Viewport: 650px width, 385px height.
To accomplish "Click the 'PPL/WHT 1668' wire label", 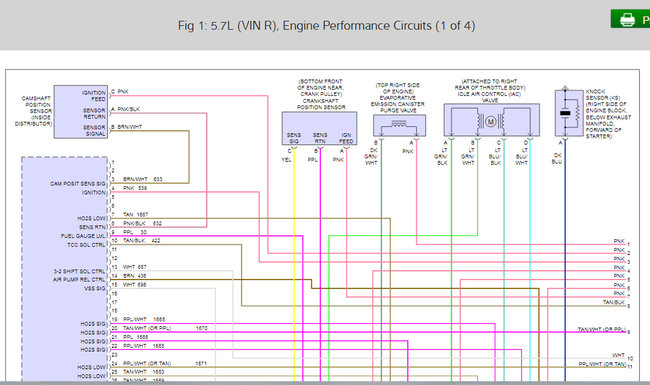I will click(143, 346).
